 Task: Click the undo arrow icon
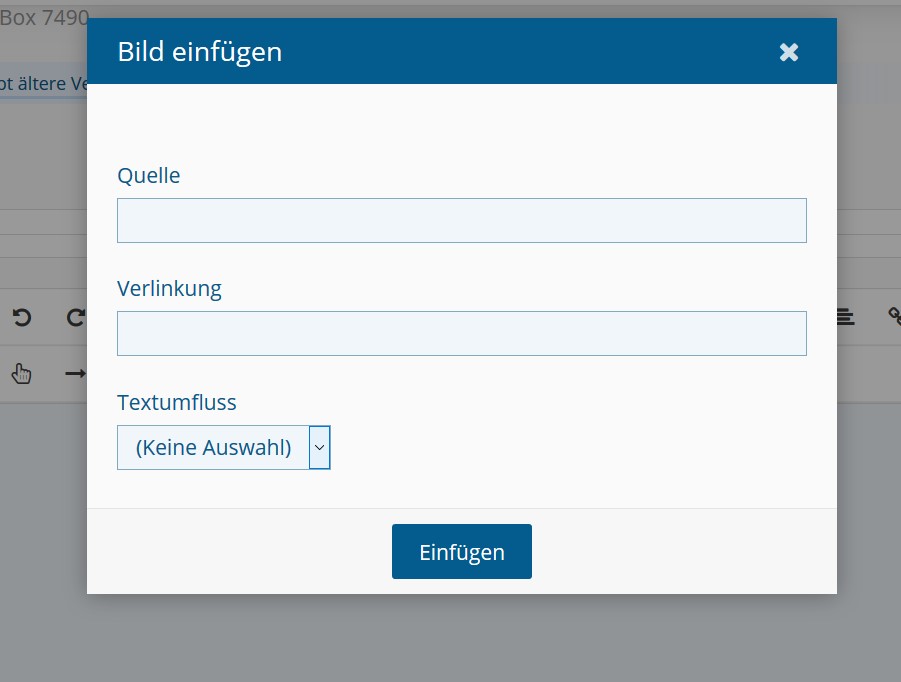click(x=22, y=318)
